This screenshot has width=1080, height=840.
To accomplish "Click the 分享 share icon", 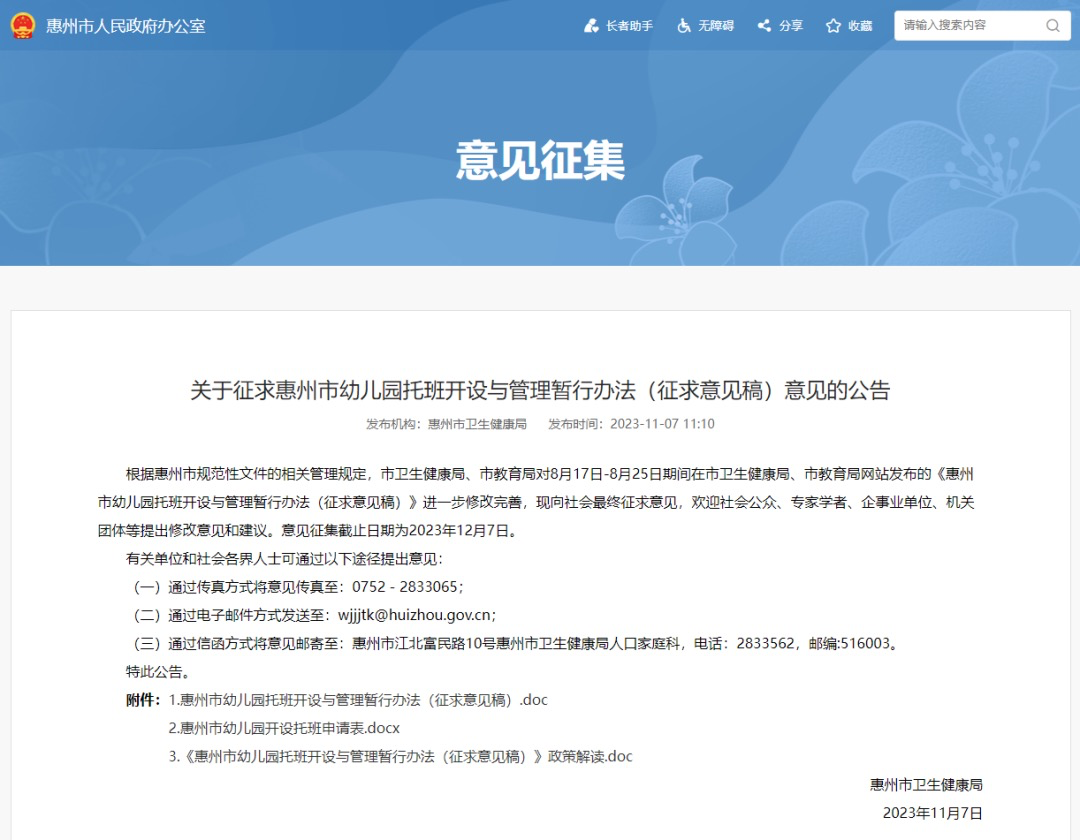I will click(764, 26).
